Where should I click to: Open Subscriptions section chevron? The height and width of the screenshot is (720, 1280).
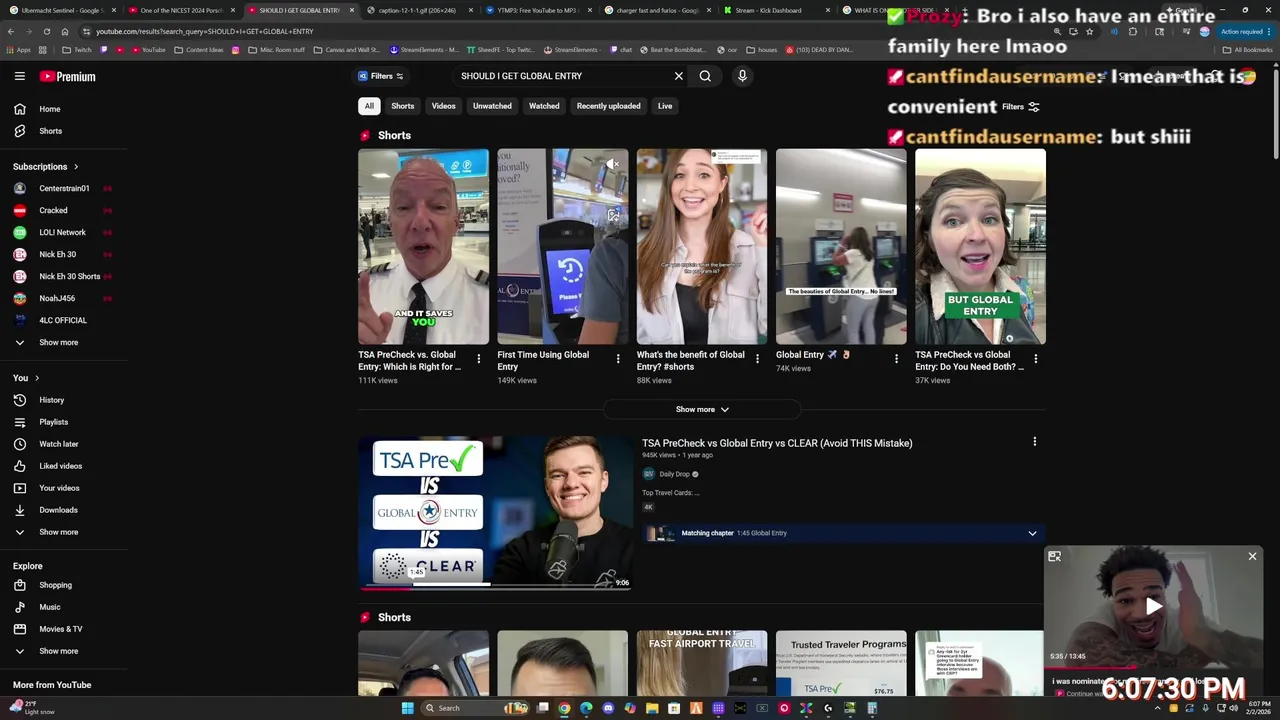pos(75,167)
